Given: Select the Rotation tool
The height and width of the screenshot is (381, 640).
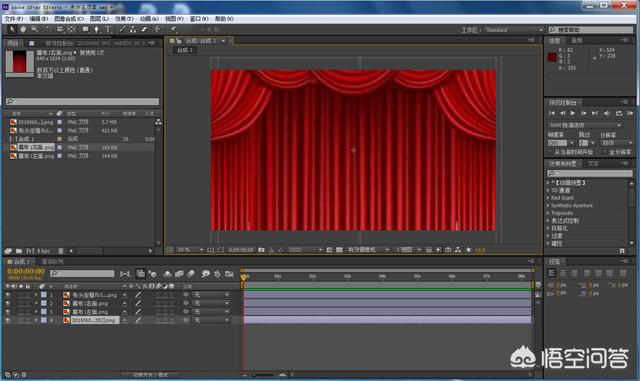Looking at the screenshot, I should click(47, 29).
